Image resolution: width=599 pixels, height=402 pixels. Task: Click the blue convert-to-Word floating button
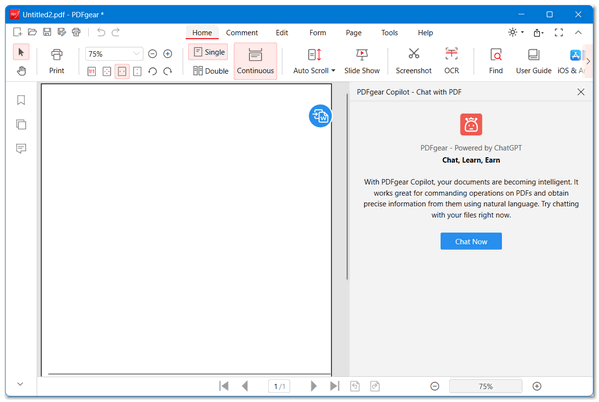point(320,116)
